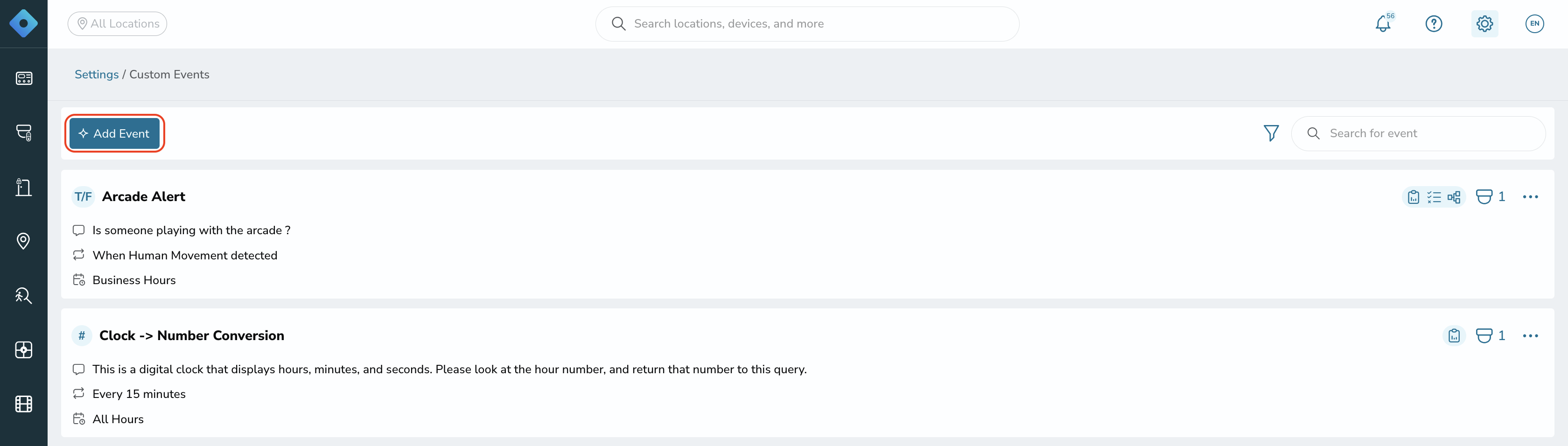Screen dimensions: 1568x446
Task: Open notifications bell with 56 badge
Action: click(x=1384, y=23)
